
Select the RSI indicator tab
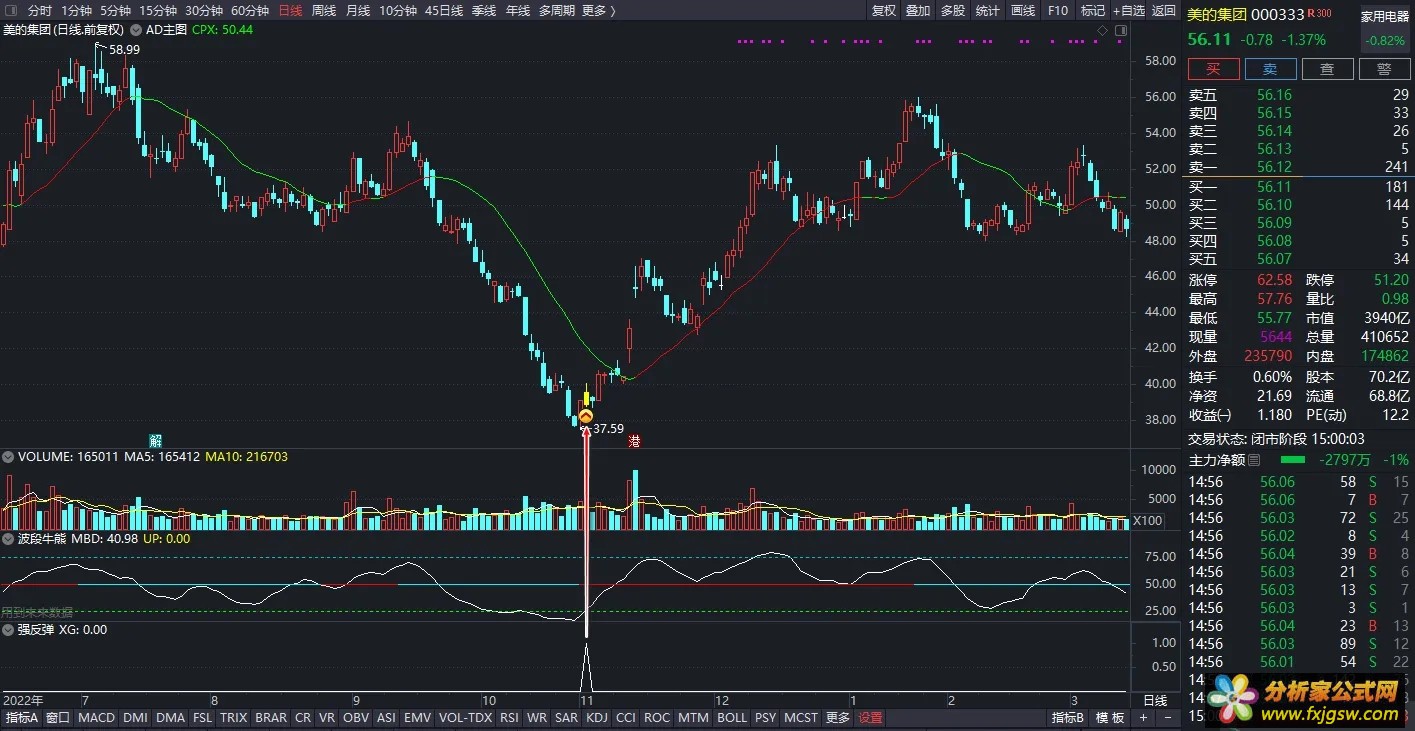510,718
